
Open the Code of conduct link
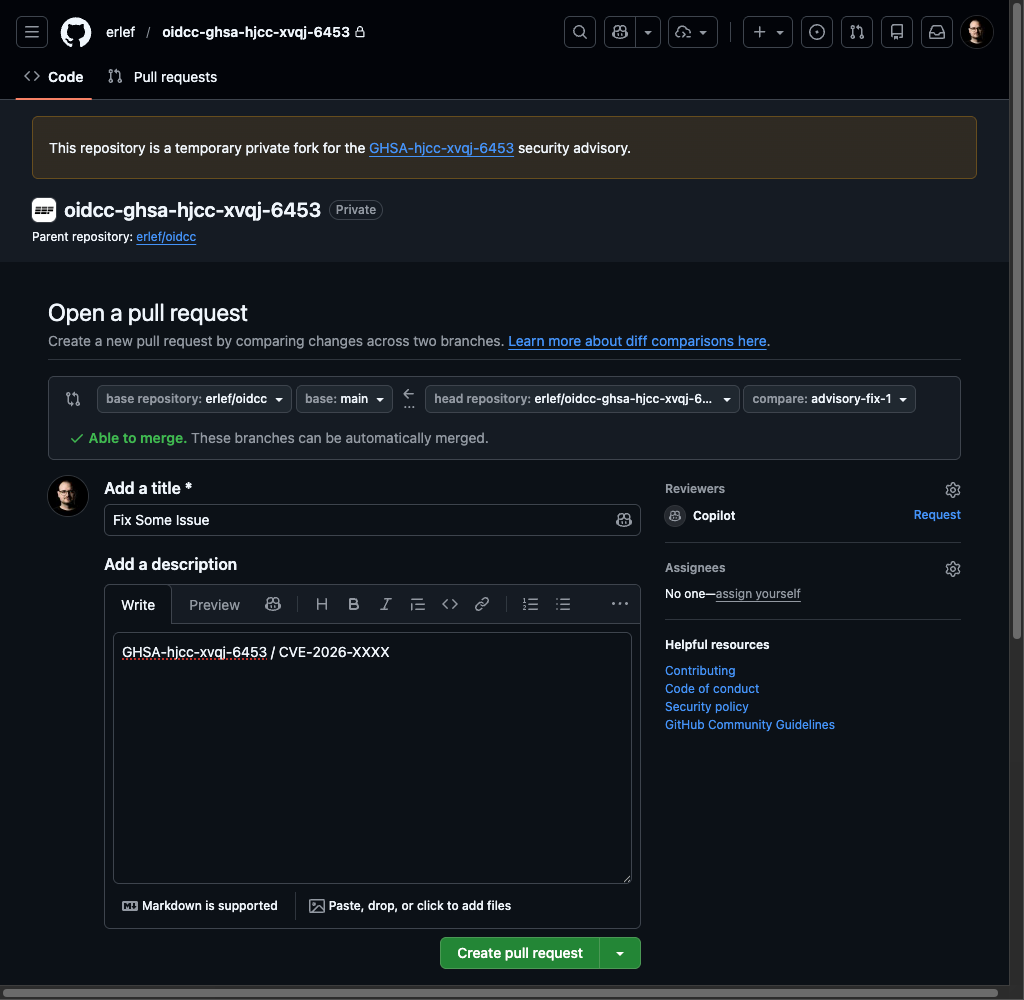tap(712, 688)
